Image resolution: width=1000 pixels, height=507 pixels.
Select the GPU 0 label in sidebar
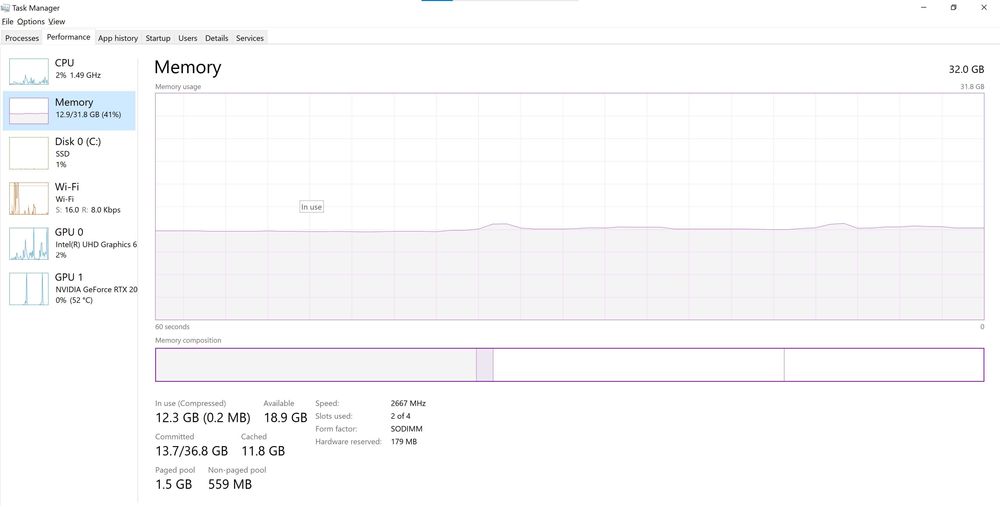pos(69,232)
